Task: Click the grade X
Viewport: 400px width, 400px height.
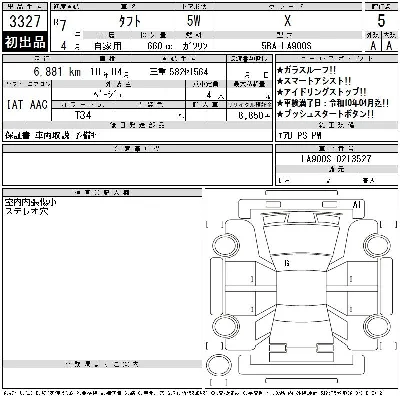Action: 287,21
